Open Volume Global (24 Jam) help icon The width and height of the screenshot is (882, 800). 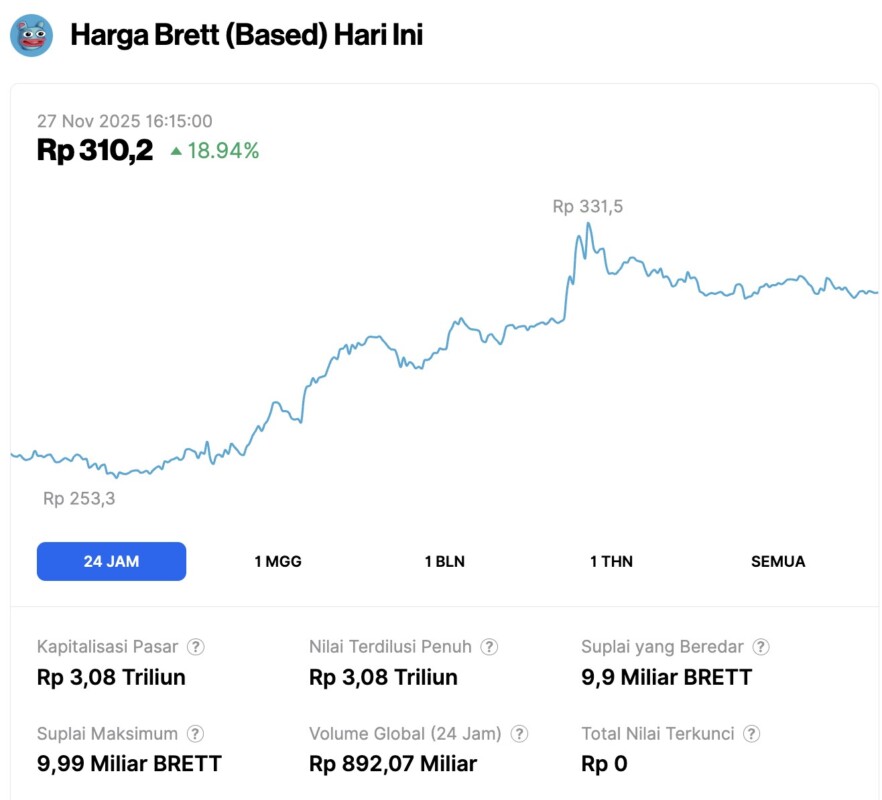[519, 734]
